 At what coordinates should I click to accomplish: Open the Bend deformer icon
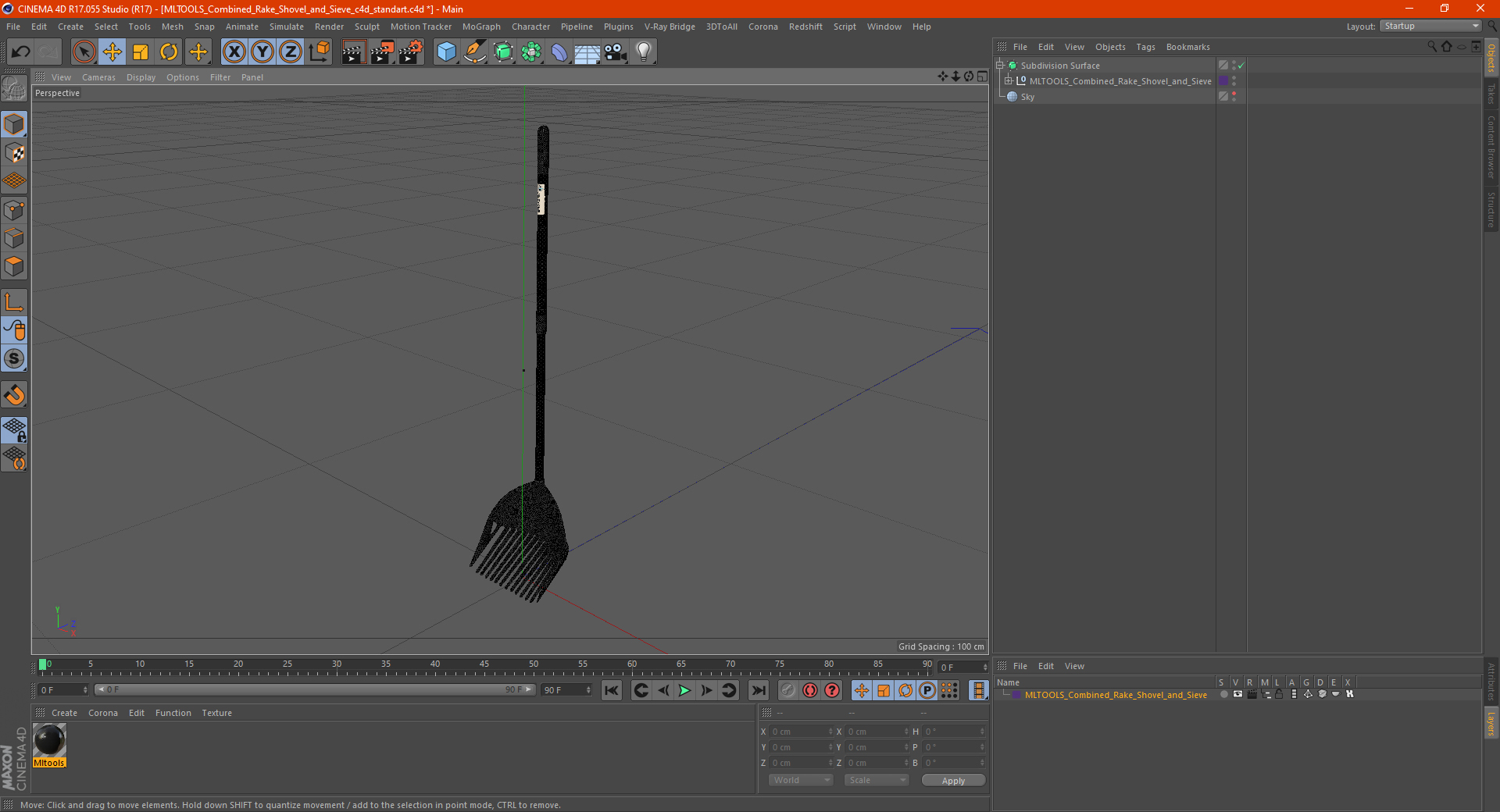click(x=559, y=52)
